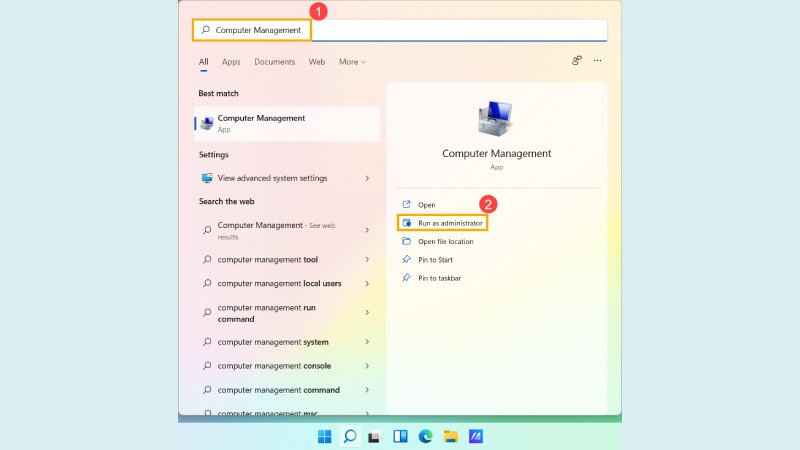Expand computer management tool chevron
Viewport: 800px width, 450px height.
[x=367, y=259]
